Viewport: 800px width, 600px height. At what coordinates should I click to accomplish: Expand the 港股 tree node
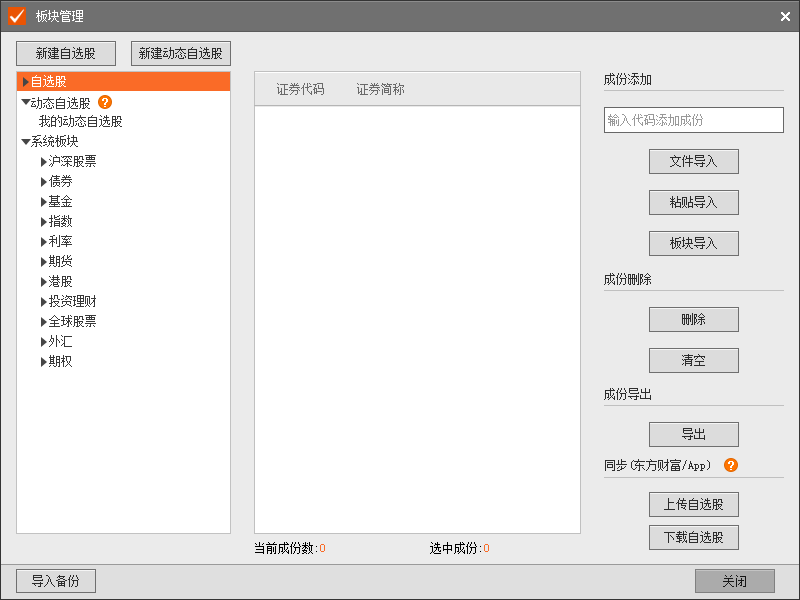tap(44, 282)
